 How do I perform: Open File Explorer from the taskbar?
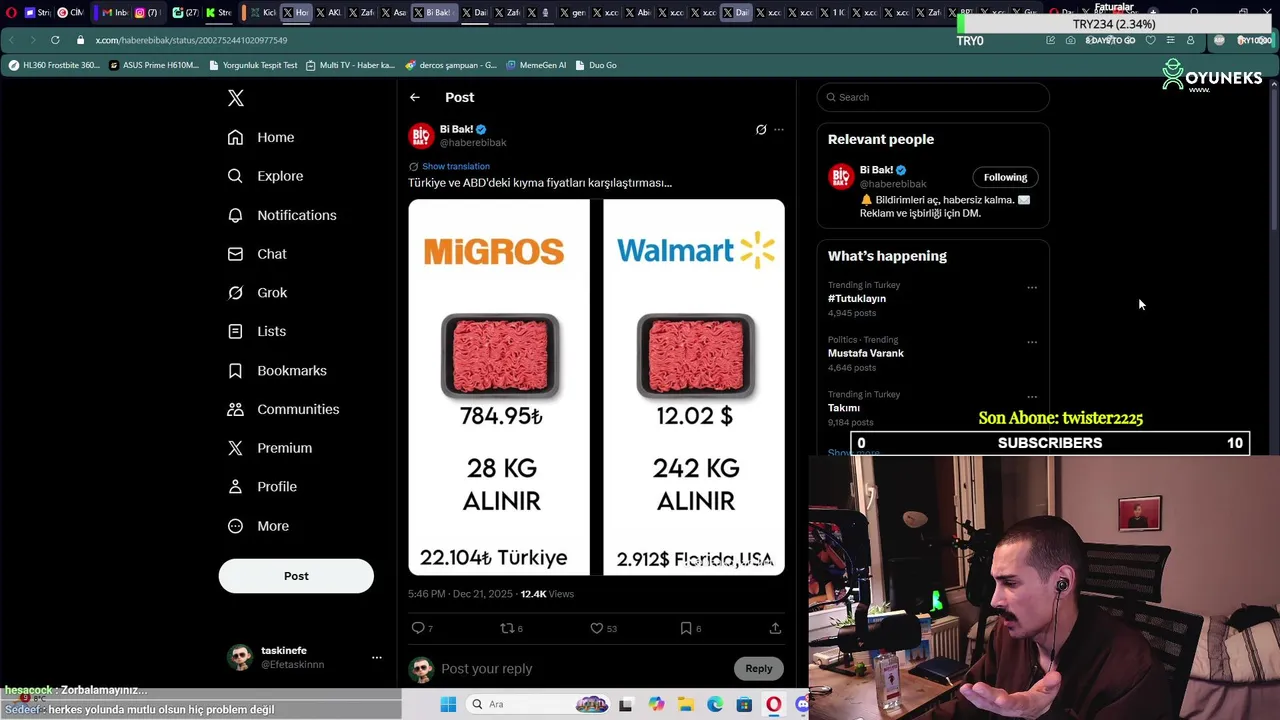(686, 704)
